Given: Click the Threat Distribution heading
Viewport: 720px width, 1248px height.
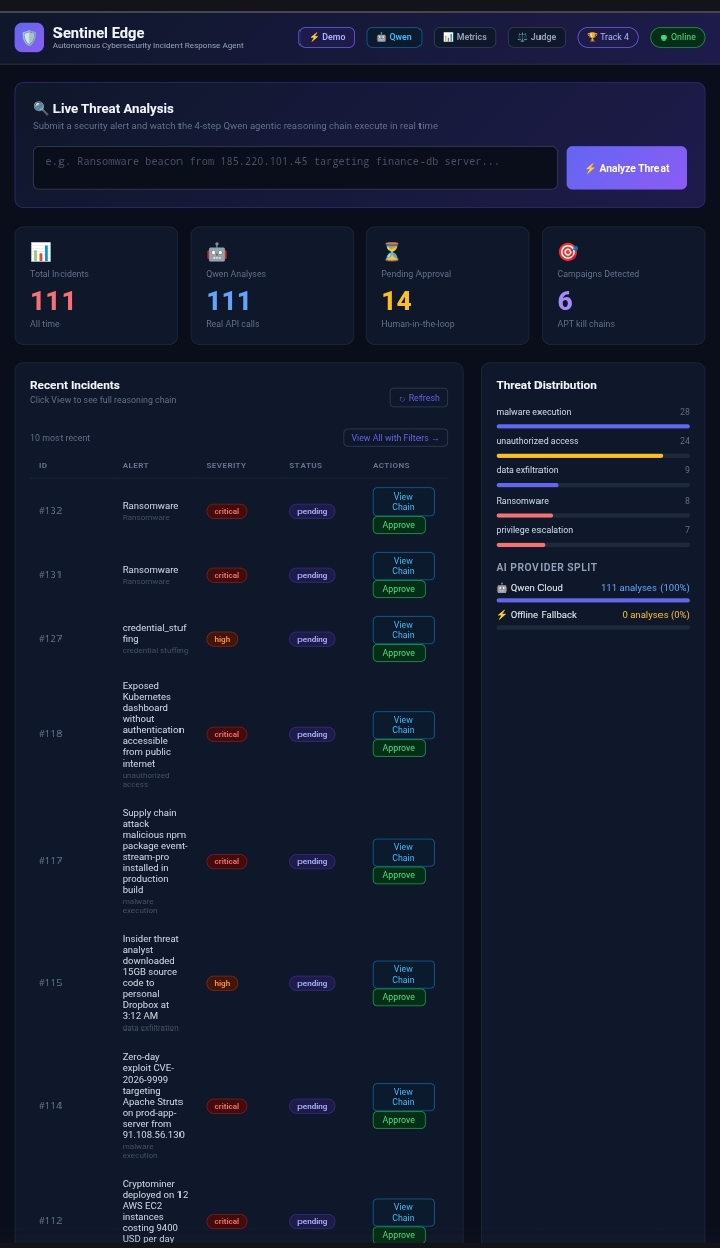Looking at the screenshot, I should pyautogui.click(x=546, y=385).
